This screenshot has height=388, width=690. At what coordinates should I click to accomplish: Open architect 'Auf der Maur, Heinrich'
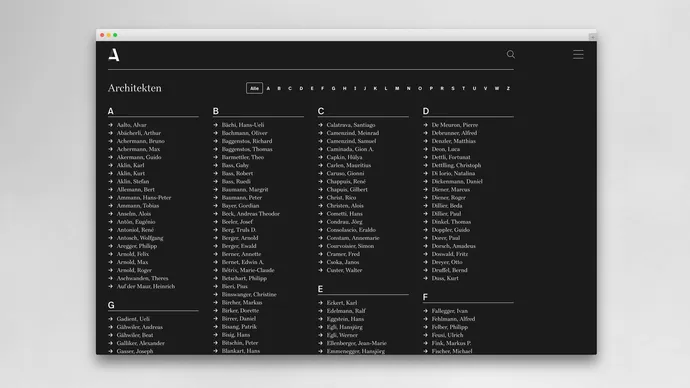(x=146, y=286)
